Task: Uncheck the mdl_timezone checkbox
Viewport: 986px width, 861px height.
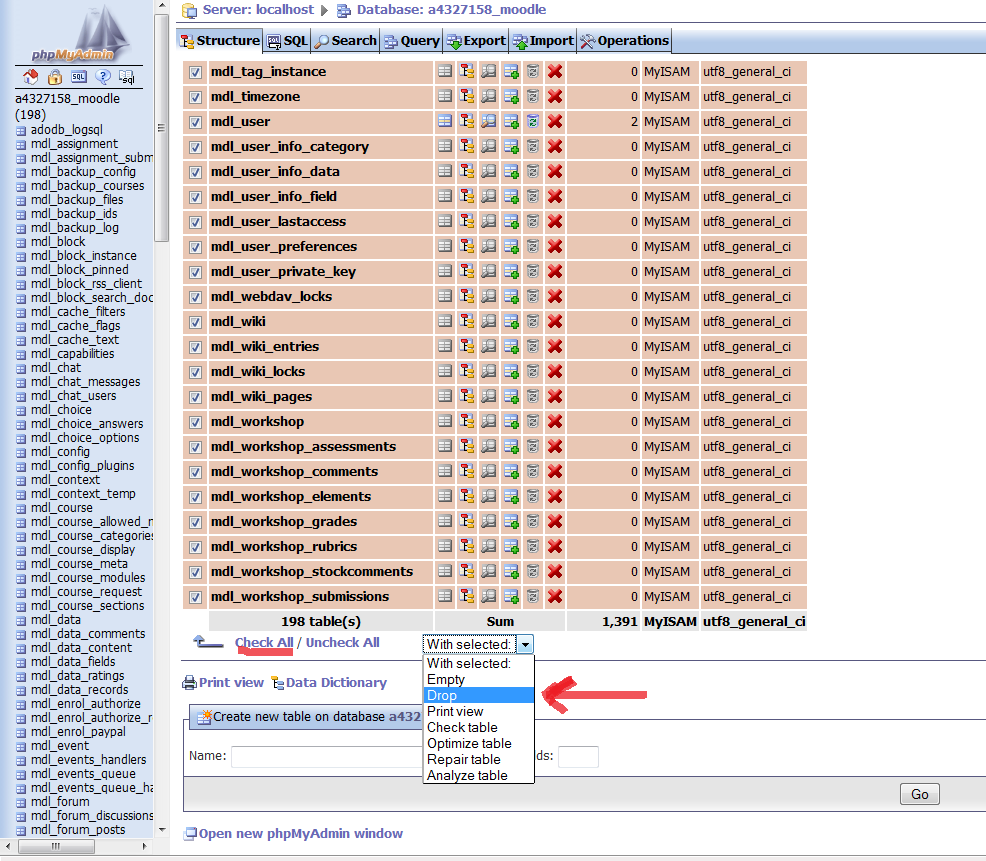Action: (x=196, y=97)
